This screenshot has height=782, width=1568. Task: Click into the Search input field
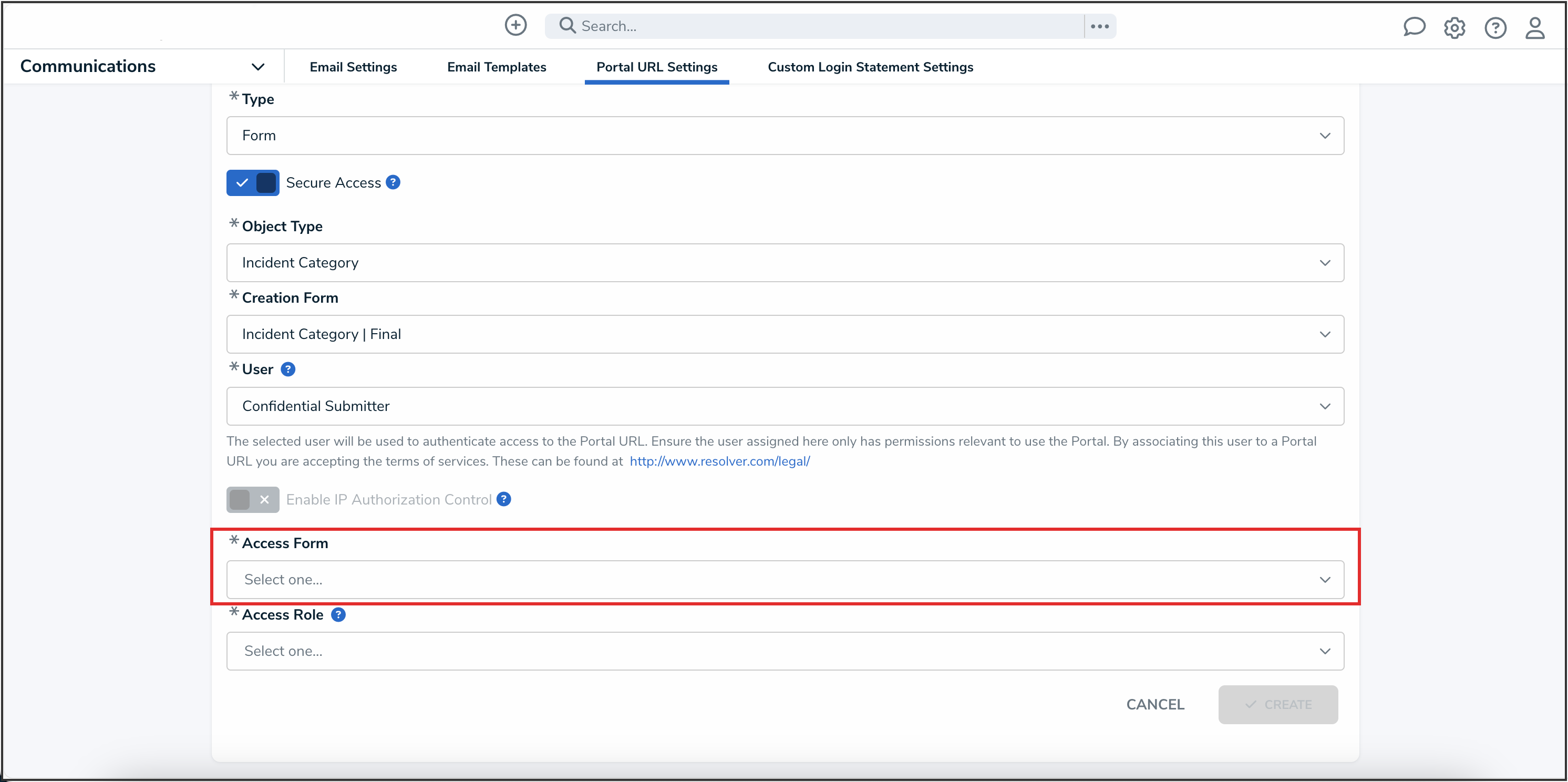pyautogui.click(x=822, y=26)
